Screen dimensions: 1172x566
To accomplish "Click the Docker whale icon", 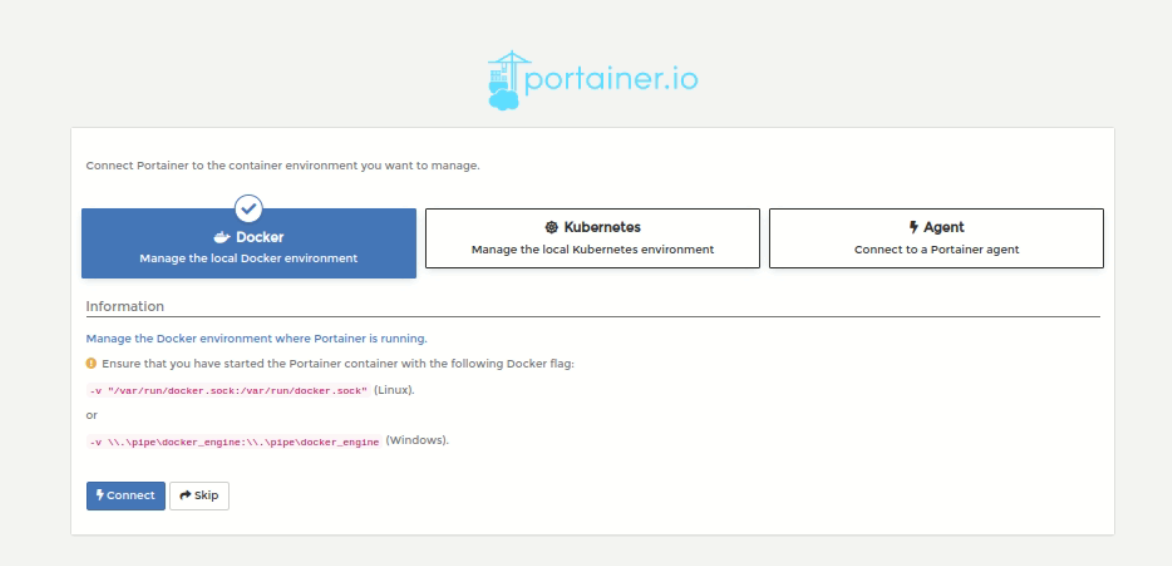I will click(x=222, y=237).
